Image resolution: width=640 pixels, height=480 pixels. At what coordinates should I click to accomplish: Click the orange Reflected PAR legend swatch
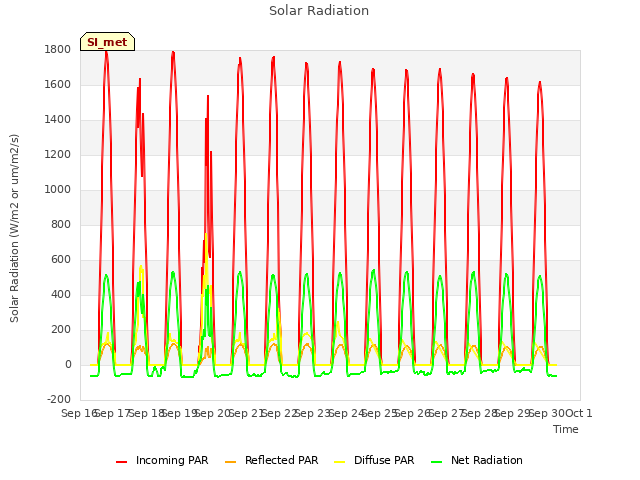pyautogui.click(x=231, y=462)
